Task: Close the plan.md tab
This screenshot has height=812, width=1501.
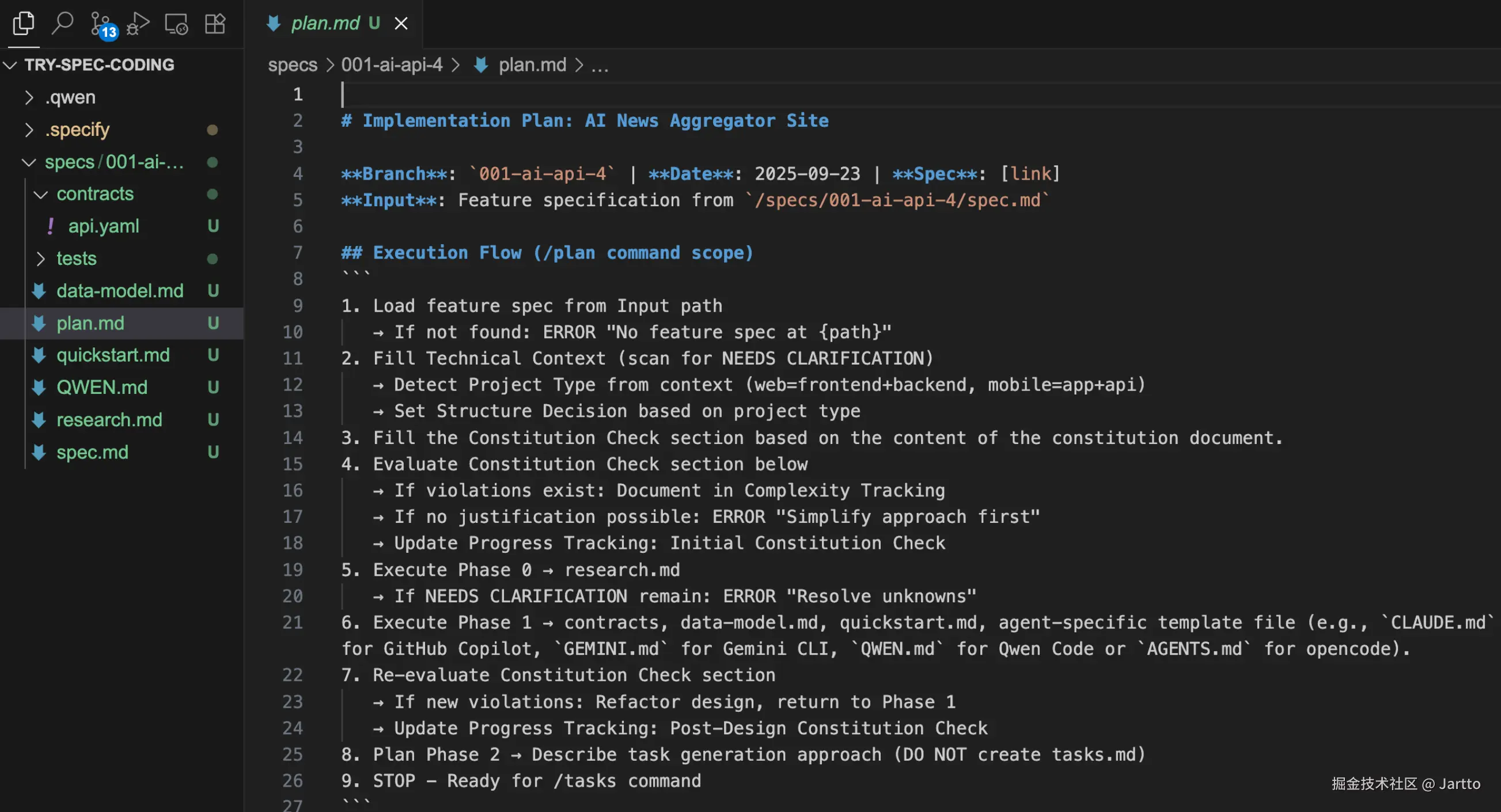Action: pyautogui.click(x=401, y=23)
